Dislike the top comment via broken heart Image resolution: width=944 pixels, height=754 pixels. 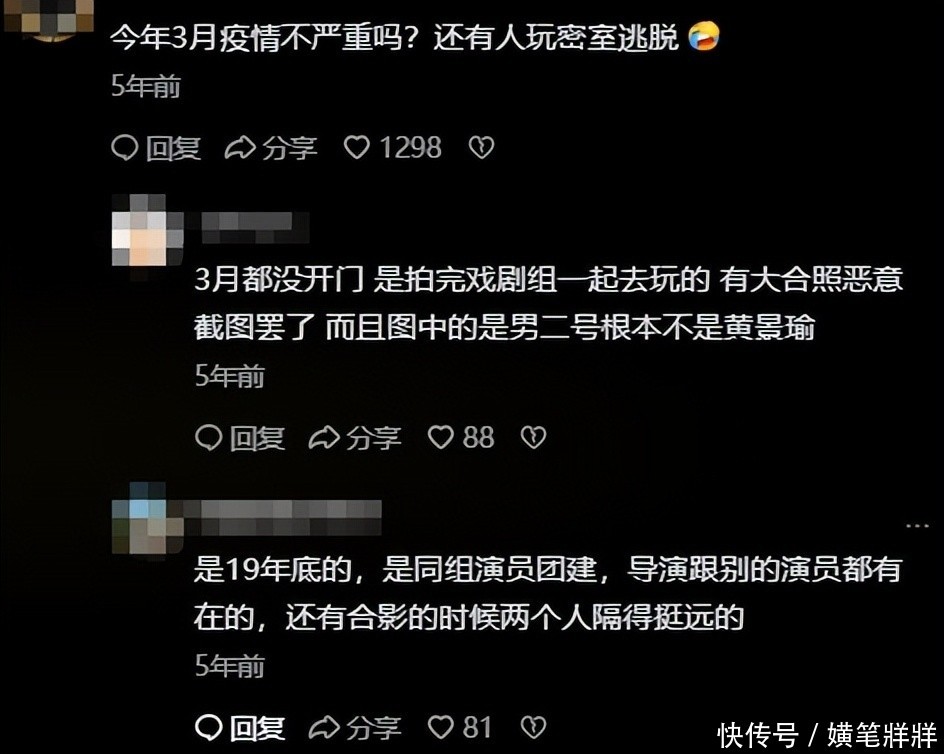click(x=482, y=148)
